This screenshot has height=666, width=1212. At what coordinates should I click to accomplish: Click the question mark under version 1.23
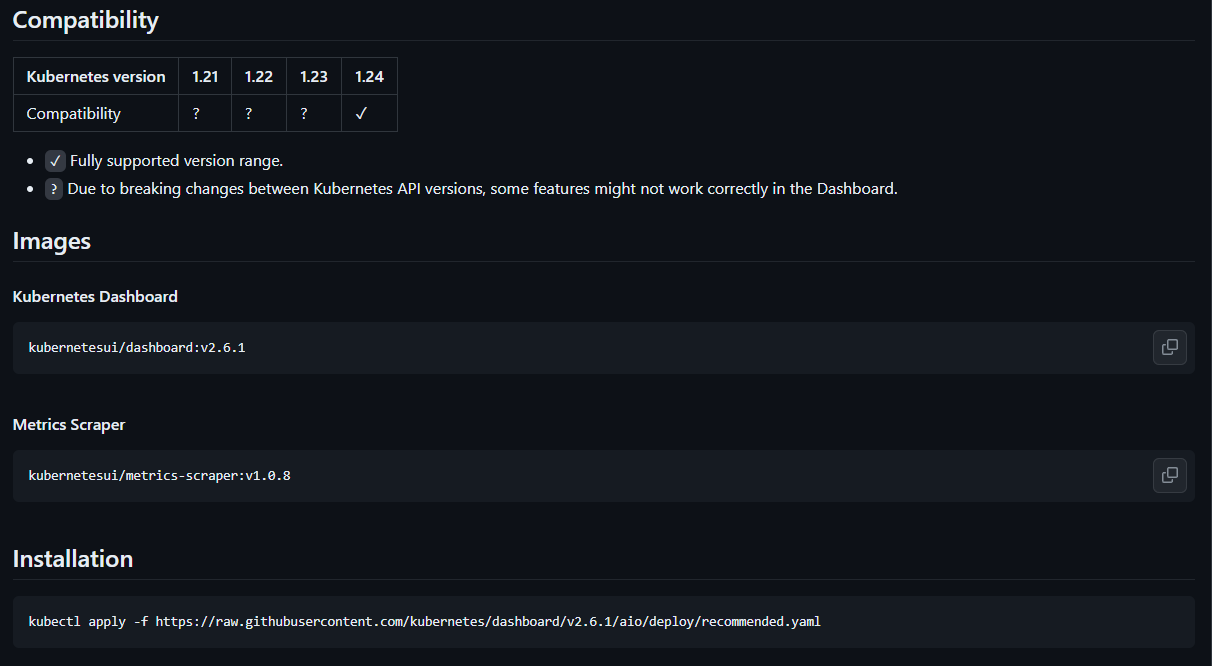[304, 114]
